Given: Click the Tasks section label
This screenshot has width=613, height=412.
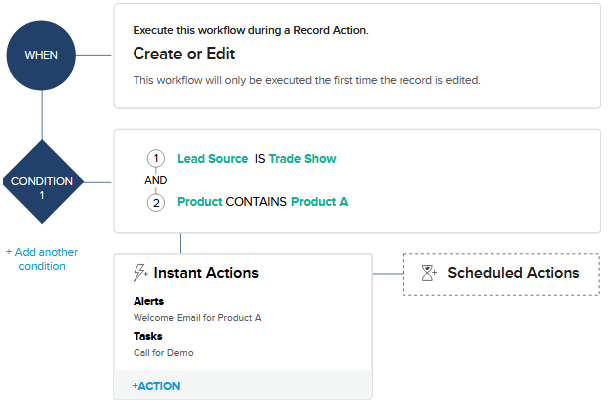Looking at the screenshot, I should 148,337.
